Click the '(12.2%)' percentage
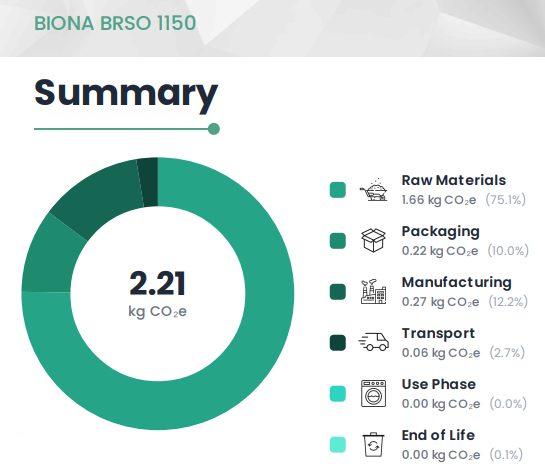 [x=508, y=302]
